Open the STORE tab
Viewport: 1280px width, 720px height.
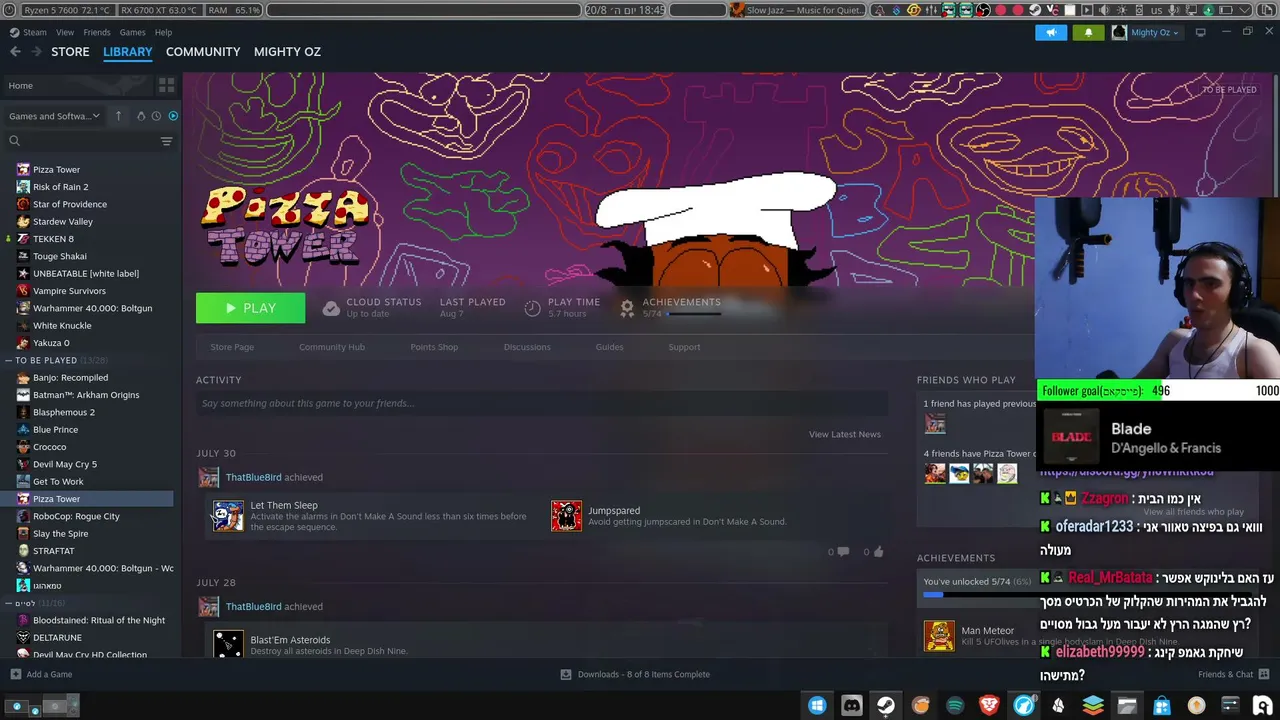(x=70, y=52)
